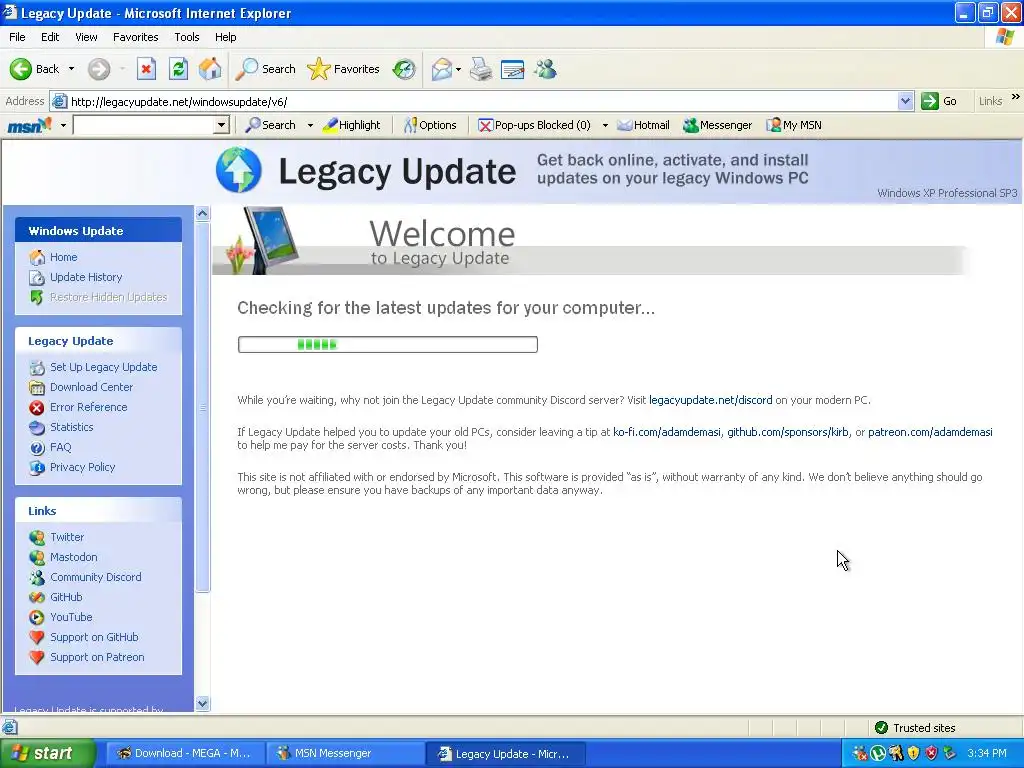Open My MSN from toolbar
1024x768 pixels.
point(794,125)
